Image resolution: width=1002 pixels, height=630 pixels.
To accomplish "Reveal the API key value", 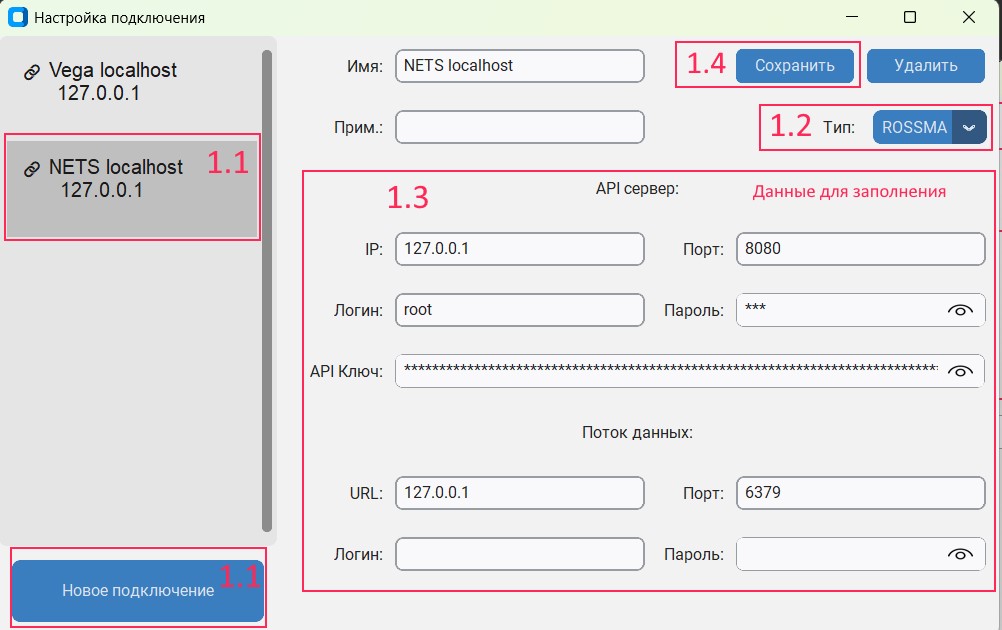I will [959, 371].
